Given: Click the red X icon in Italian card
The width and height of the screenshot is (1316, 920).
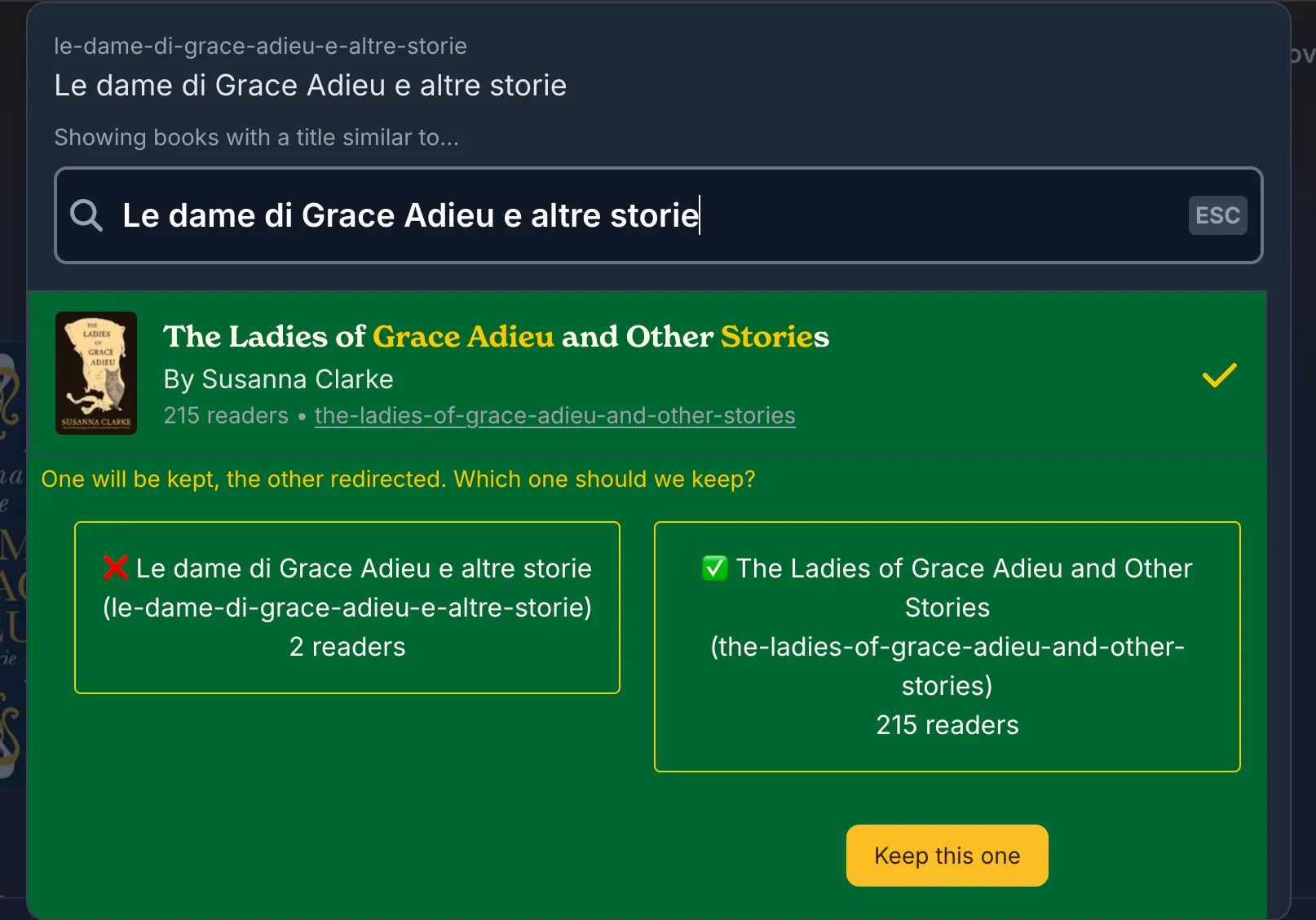Looking at the screenshot, I should pos(116,568).
